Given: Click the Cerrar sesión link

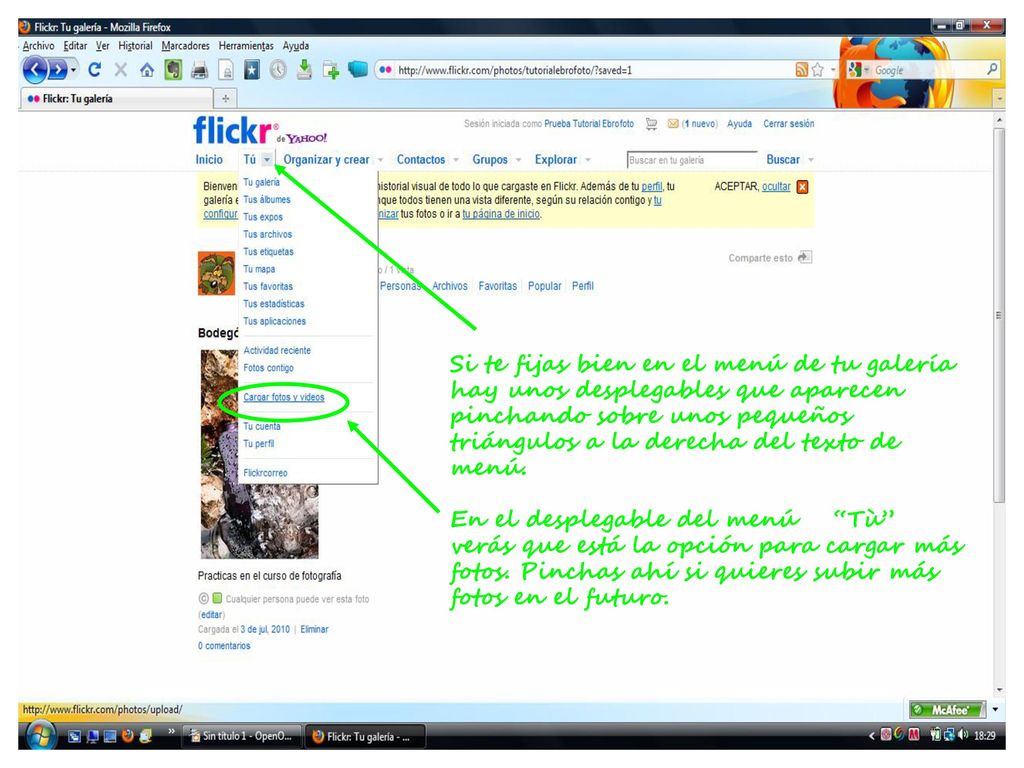Looking at the screenshot, I should click(788, 123).
